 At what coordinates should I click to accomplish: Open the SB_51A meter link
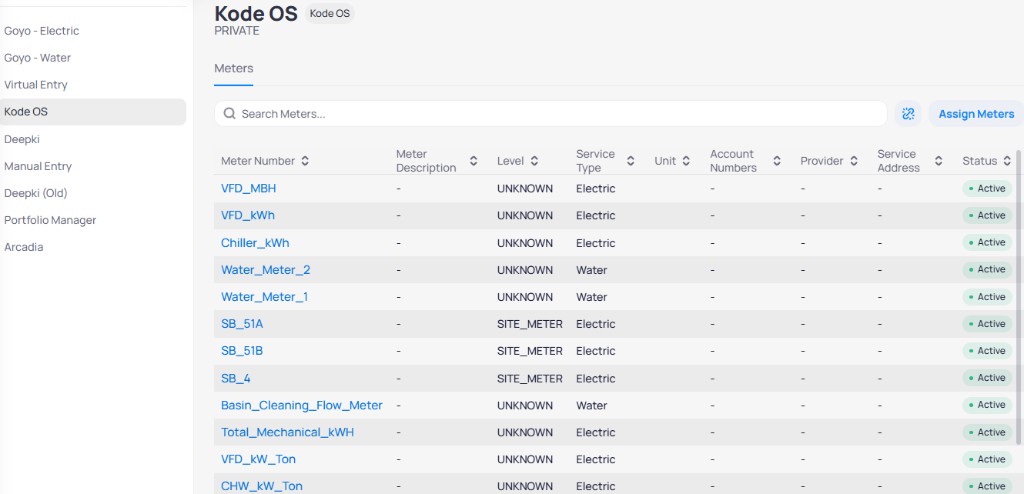coord(242,324)
